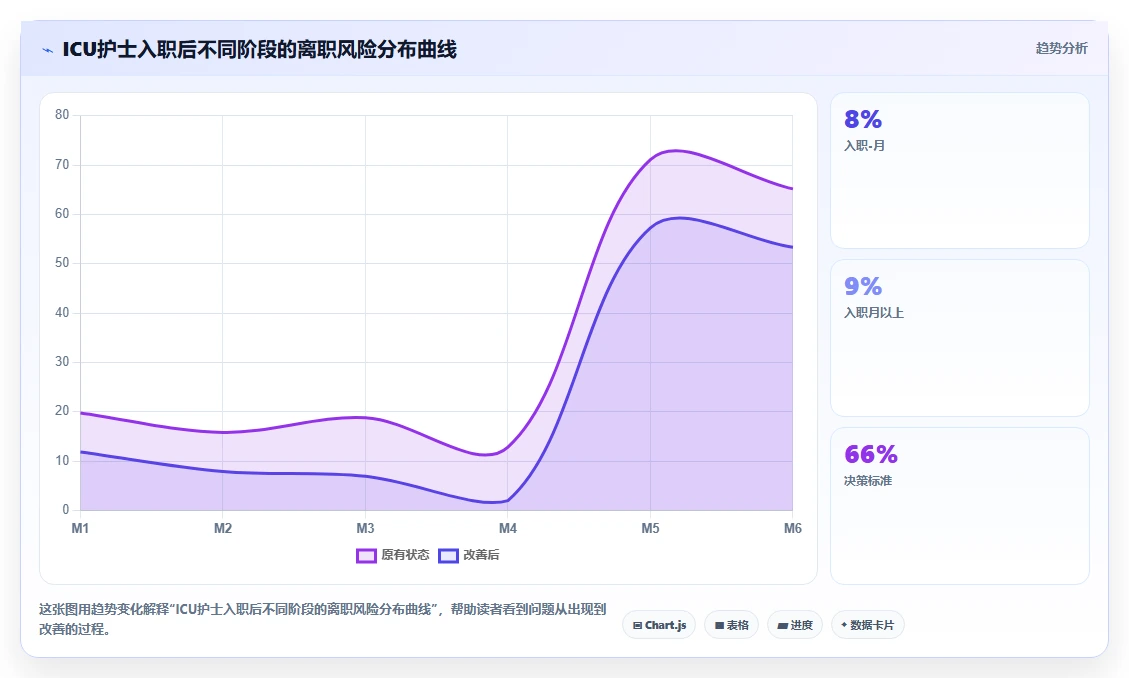Click the M1 axis label
Image resolution: width=1129 pixels, height=678 pixels.
point(80,528)
